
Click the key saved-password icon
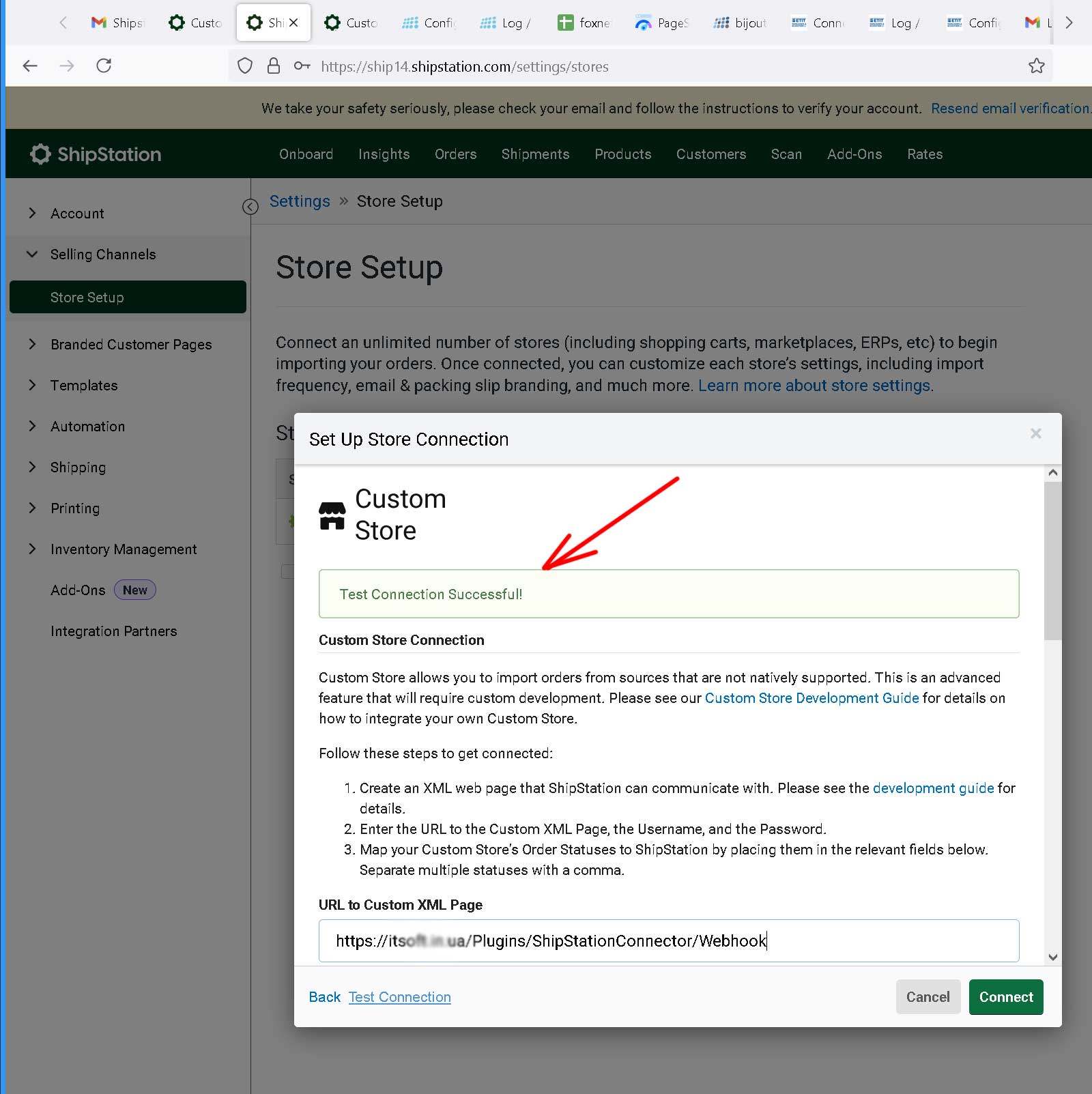click(302, 66)
